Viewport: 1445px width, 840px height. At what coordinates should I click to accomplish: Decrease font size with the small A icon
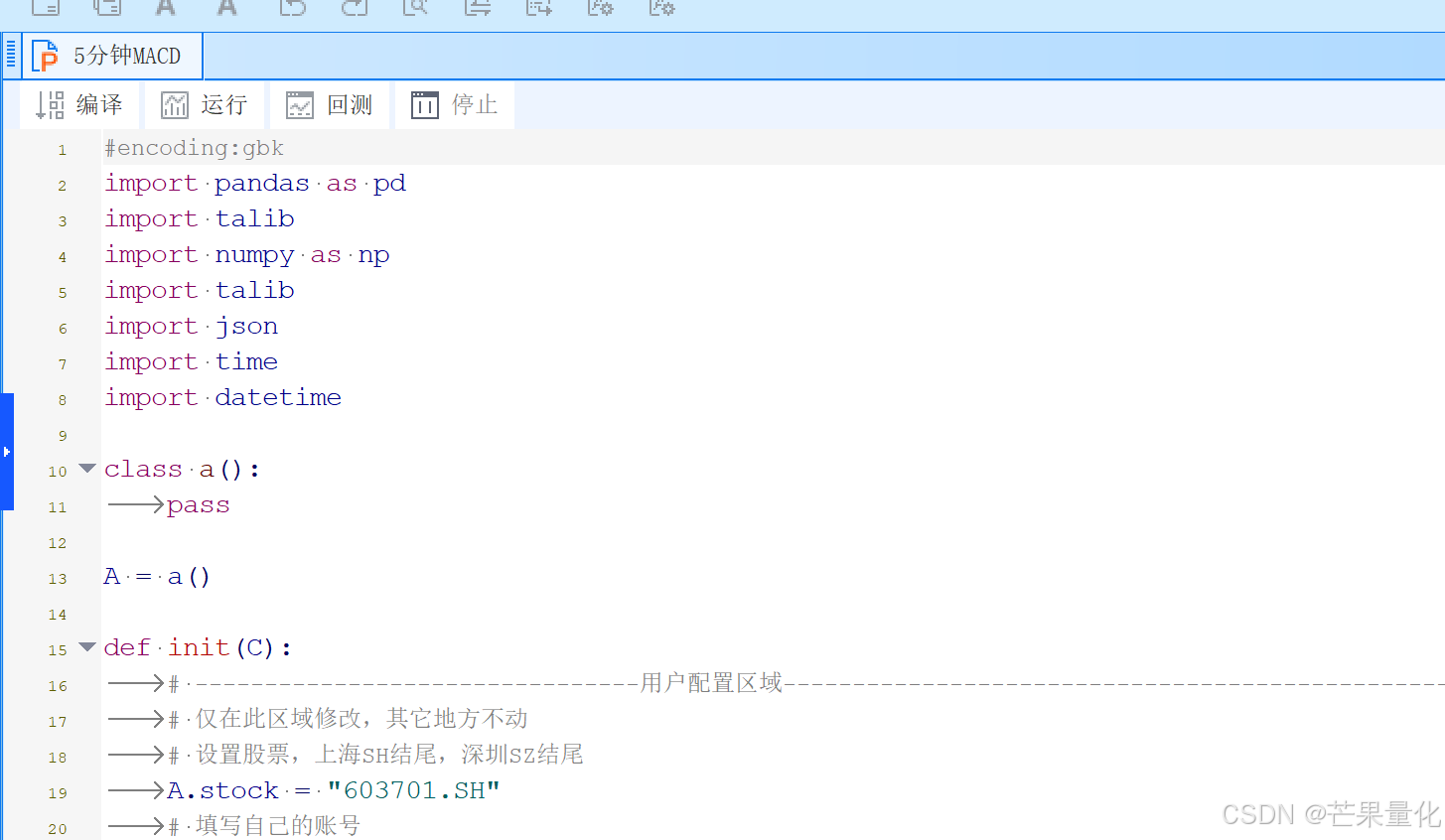(x=226, y=12)
